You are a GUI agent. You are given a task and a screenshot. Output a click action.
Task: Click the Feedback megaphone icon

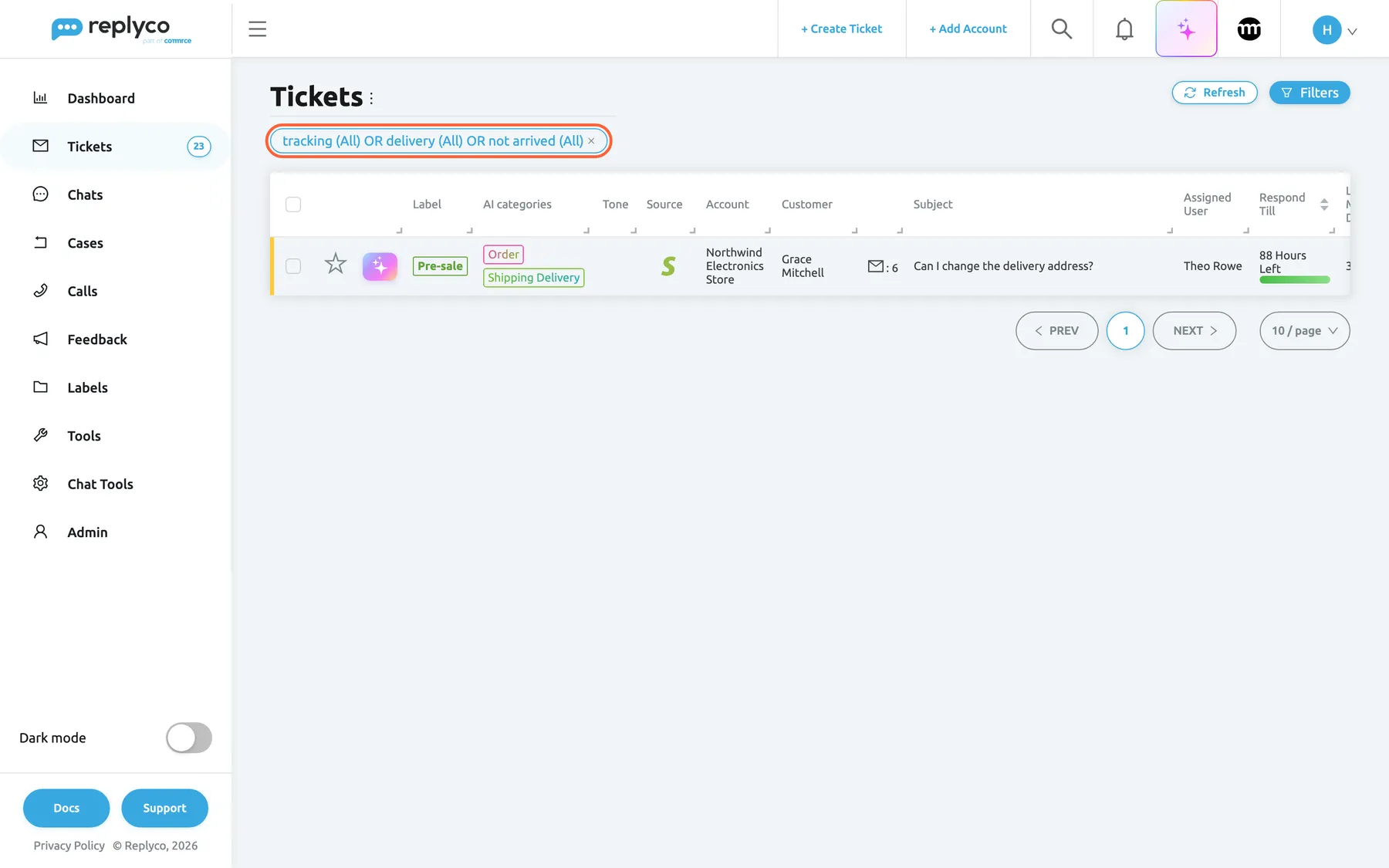(41, 339)
